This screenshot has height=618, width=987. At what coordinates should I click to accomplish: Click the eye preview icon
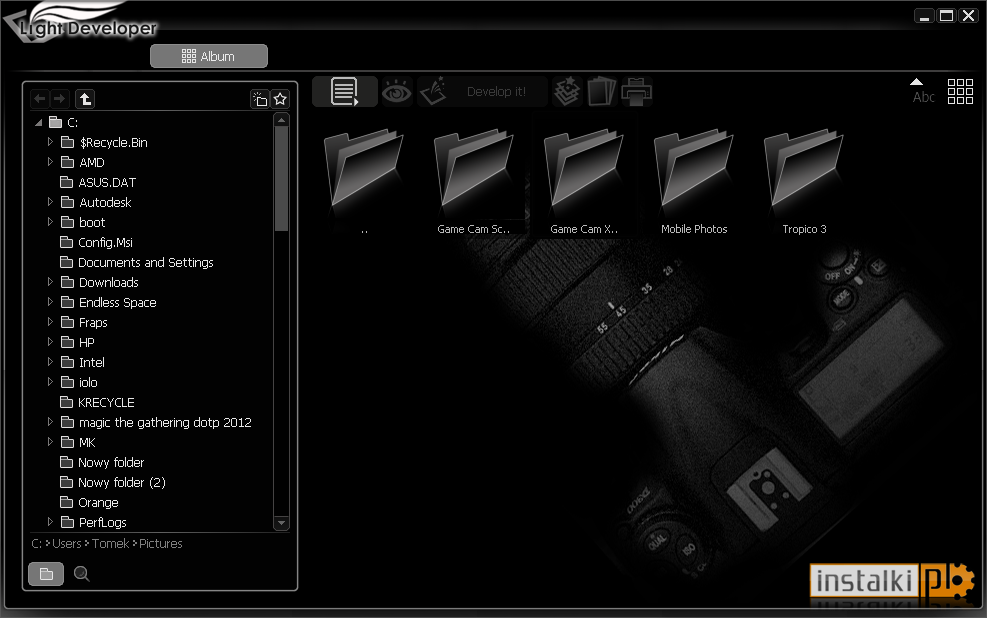point(397,93)
